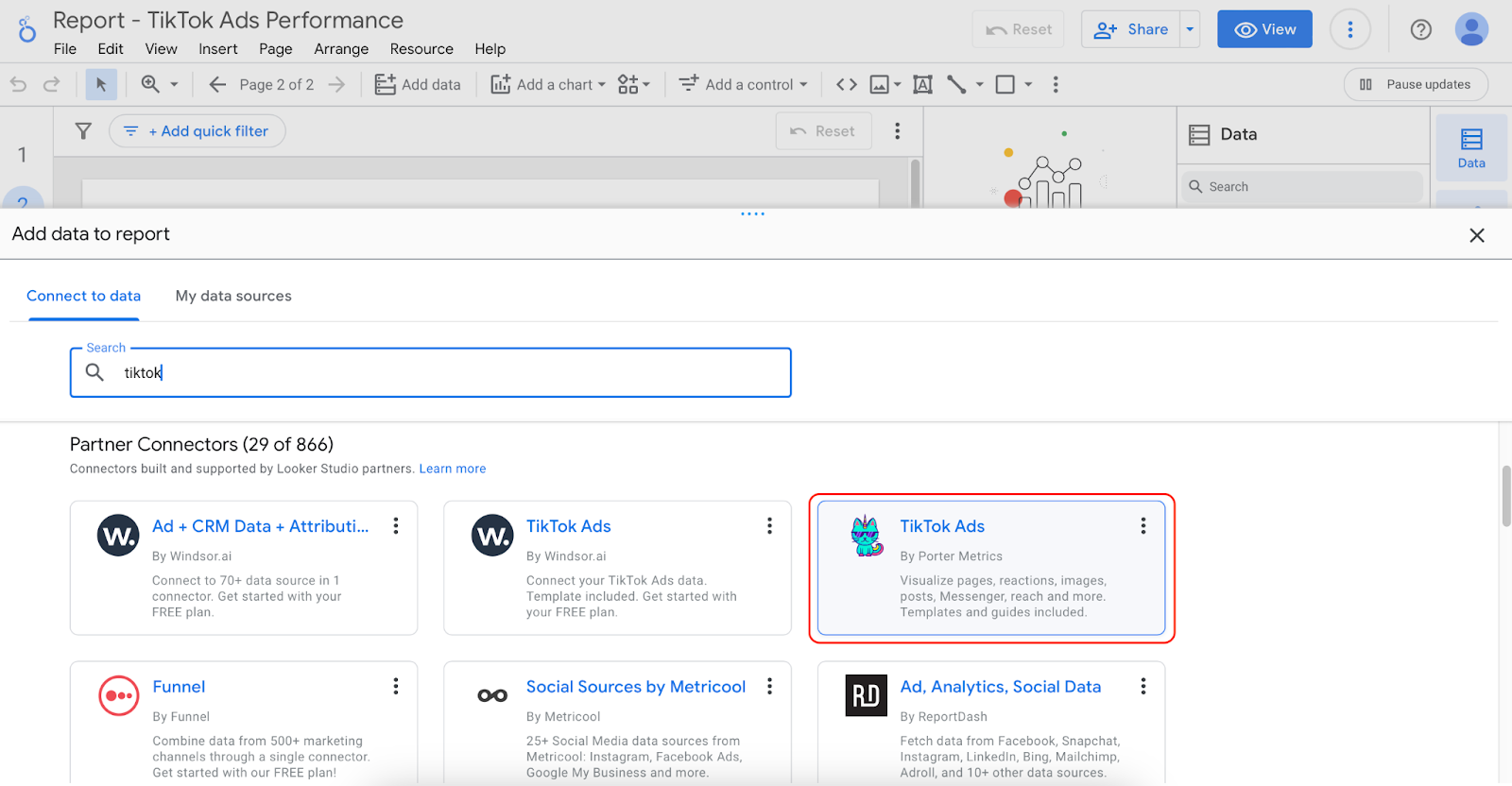Select the line drawing tool
The image size is (1512, 786).
956,84
